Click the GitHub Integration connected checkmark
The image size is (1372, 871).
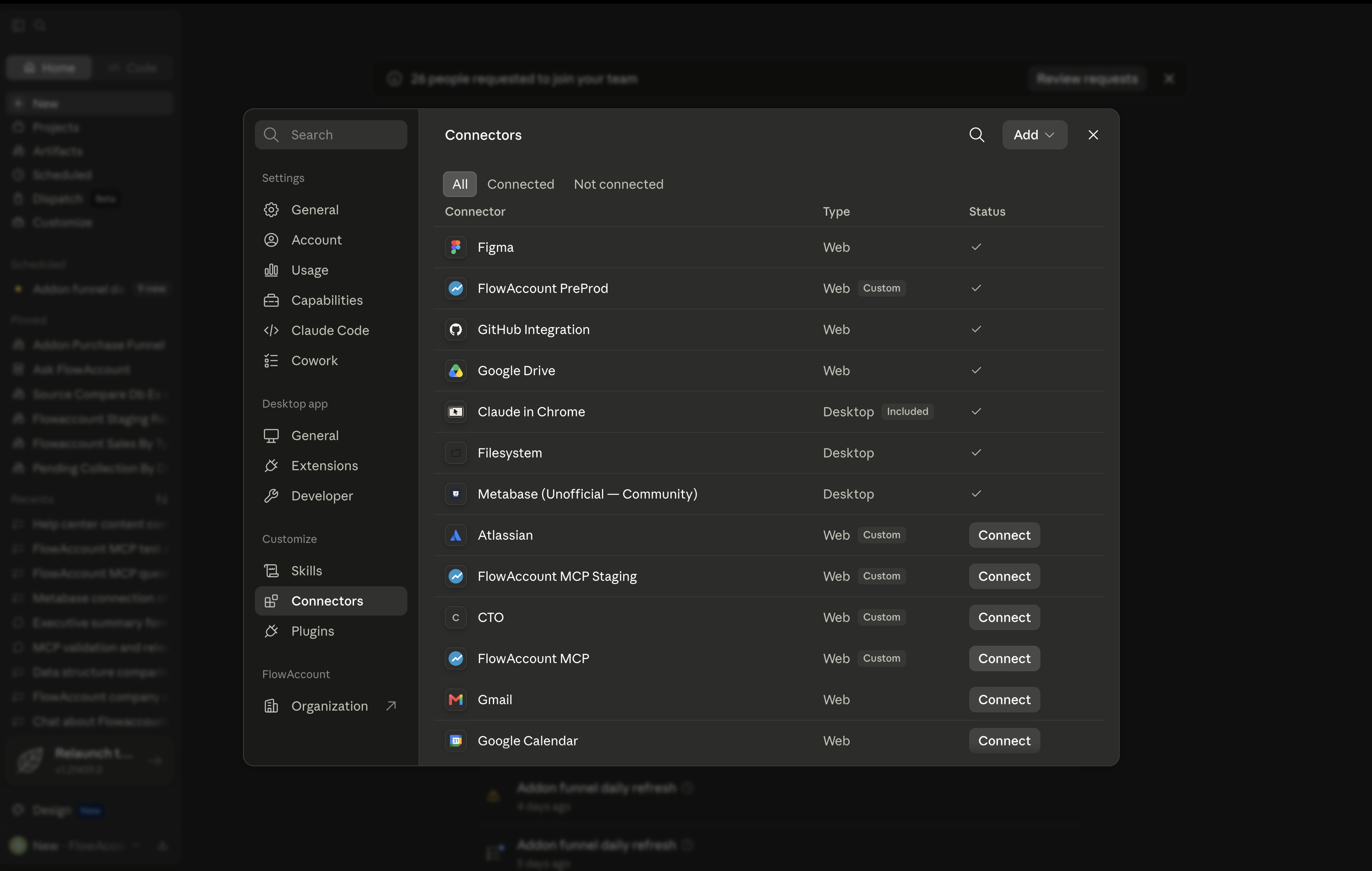click(x=976, y=329)
